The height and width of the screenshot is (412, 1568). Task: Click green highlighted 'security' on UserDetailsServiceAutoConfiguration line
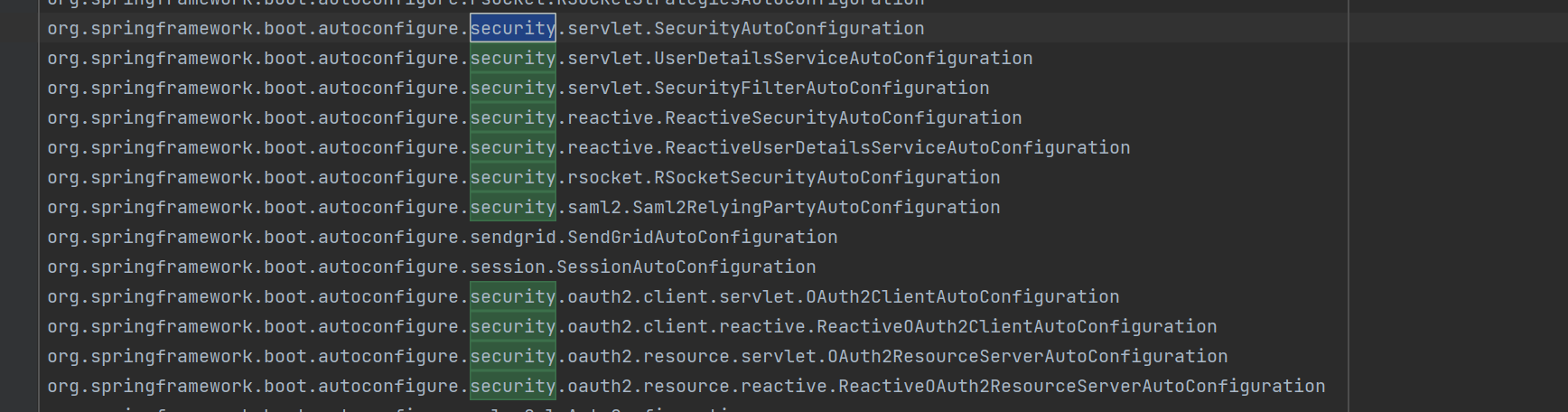coord(513,59)
